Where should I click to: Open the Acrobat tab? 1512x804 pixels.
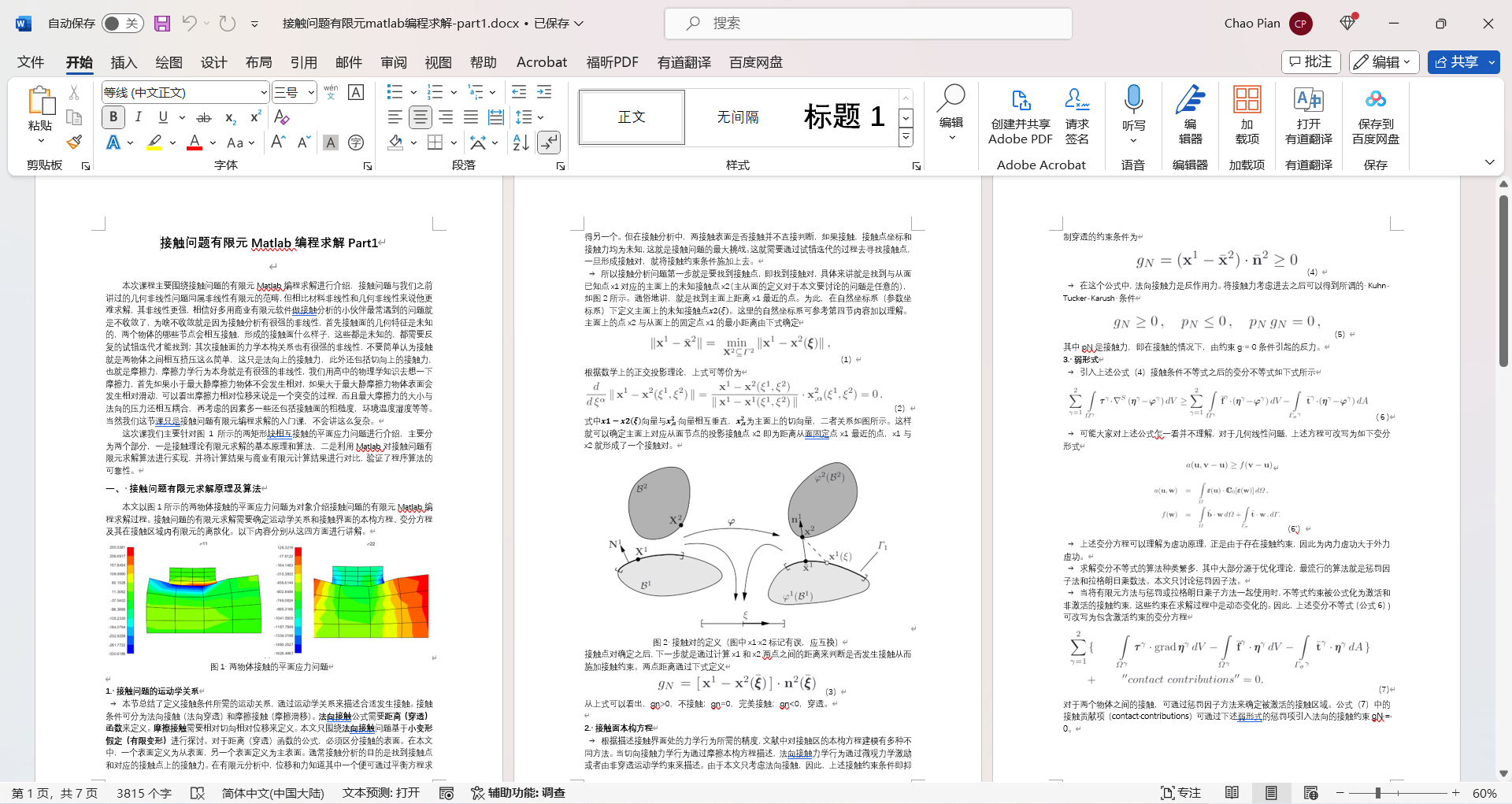point(541,62)
